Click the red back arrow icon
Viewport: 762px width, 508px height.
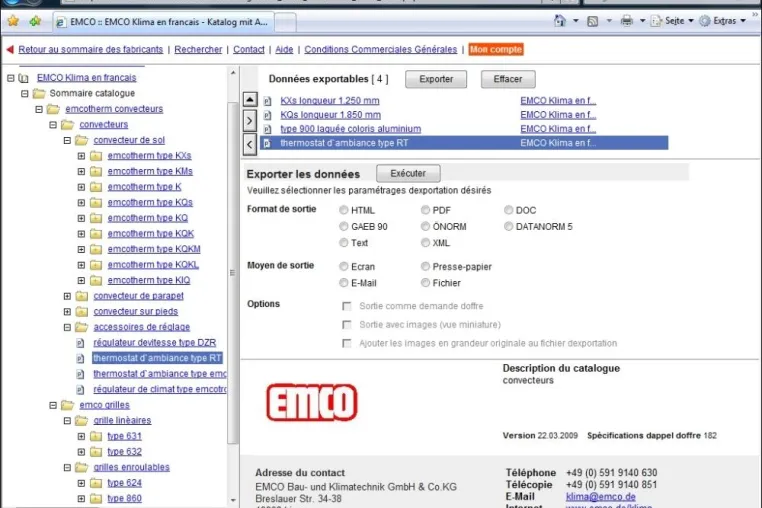tap(10, 49)
